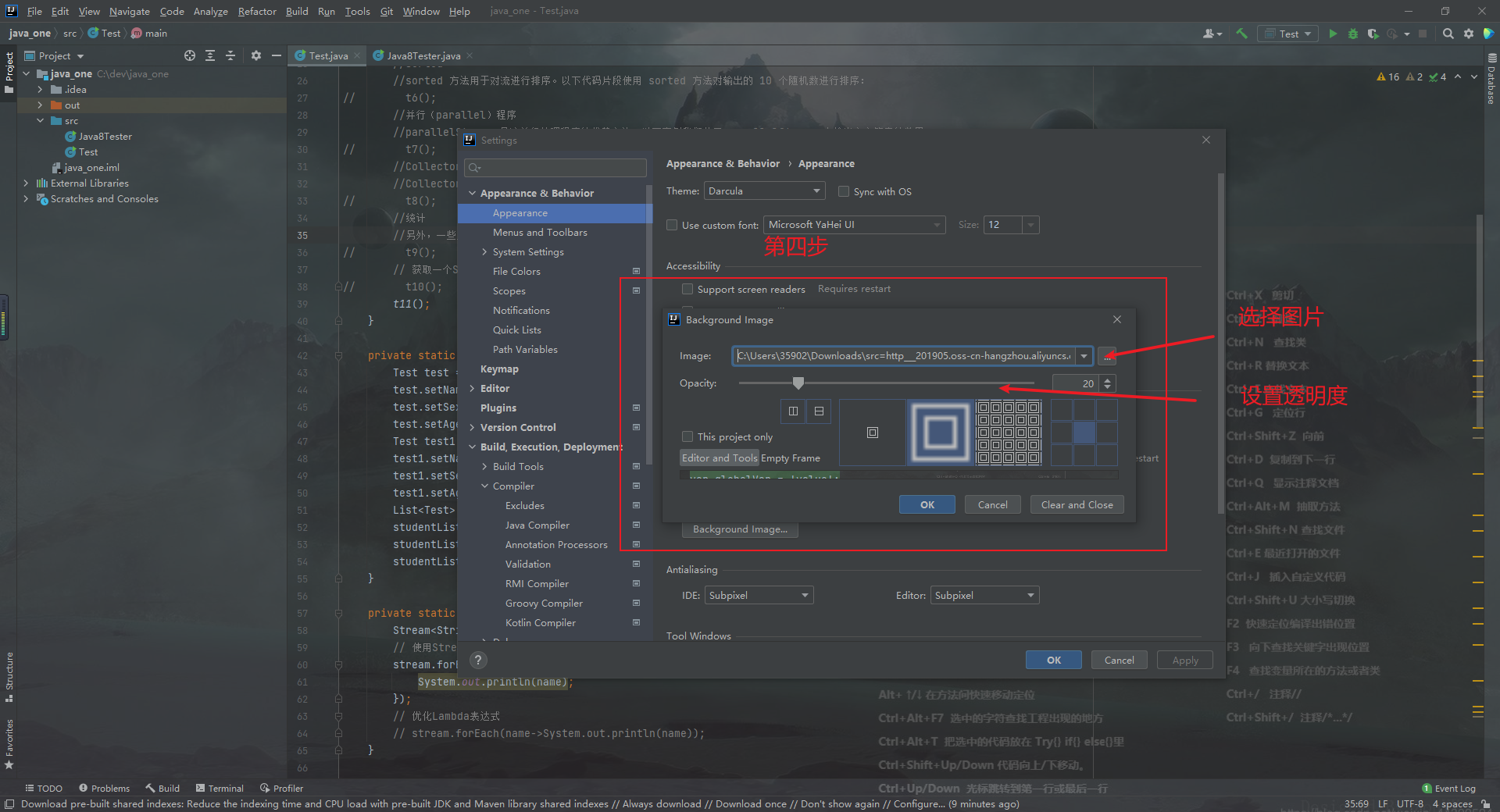Click the help question mark in Settings
The height and width of the screenshot is (812, 1500).
coord(478,660)
